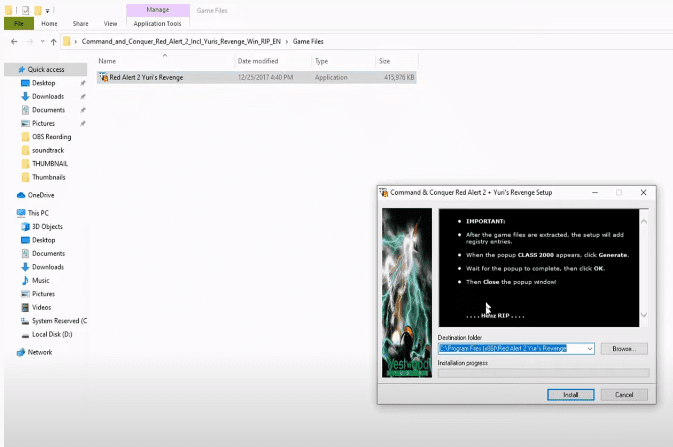This screenshot has width=673, height=447.
Task: Click the Local Disk (D:) drive icon
Action: (x=25, y=334)
